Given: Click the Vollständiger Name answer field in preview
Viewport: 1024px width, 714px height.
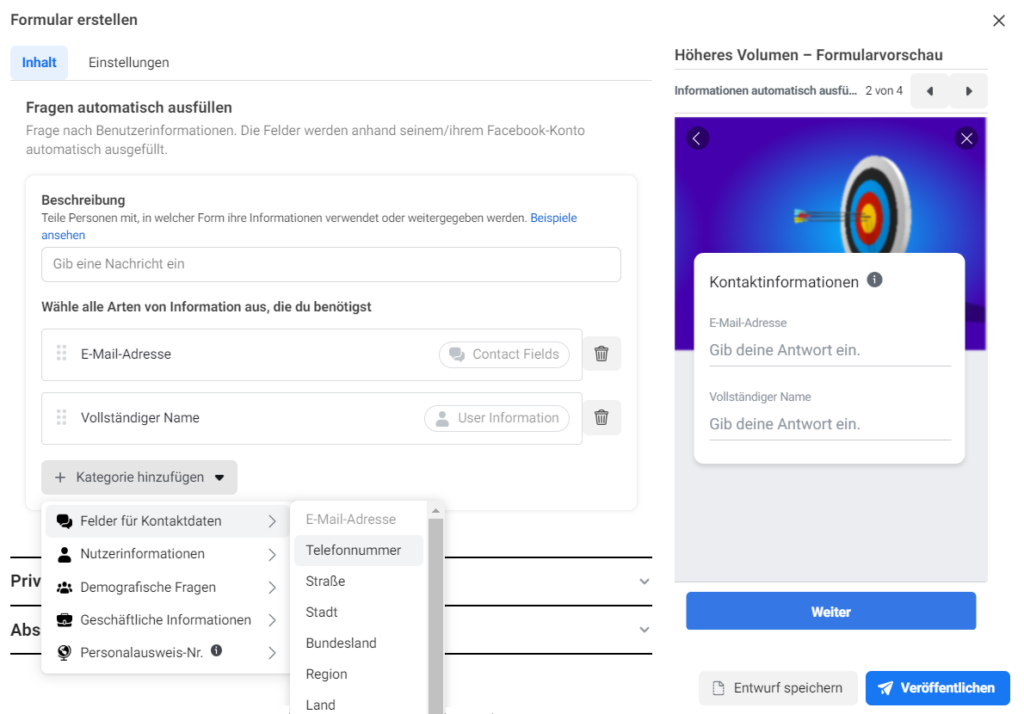Looking at the screenshot, I should pyautogui.click(x=829, y=424).
